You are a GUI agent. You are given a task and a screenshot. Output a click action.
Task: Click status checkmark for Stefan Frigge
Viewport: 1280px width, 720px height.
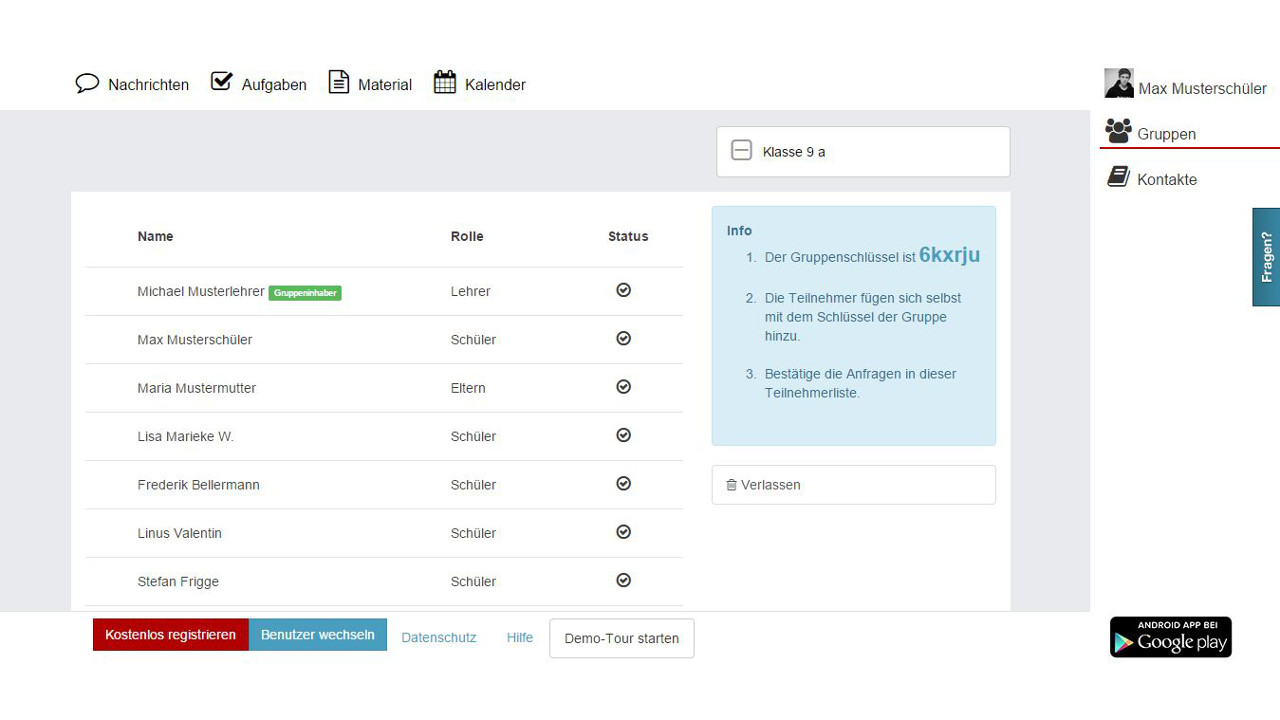point(623,580)
